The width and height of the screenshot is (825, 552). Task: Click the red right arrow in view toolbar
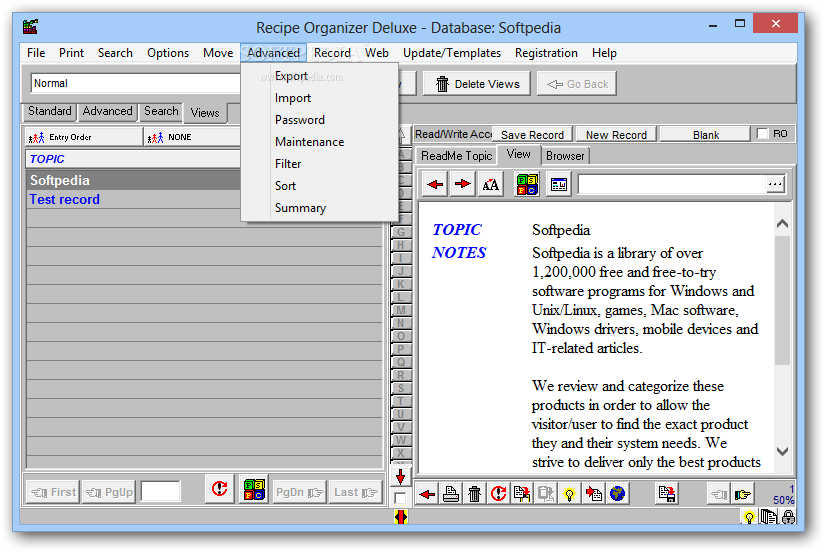(x=462, y=184)
